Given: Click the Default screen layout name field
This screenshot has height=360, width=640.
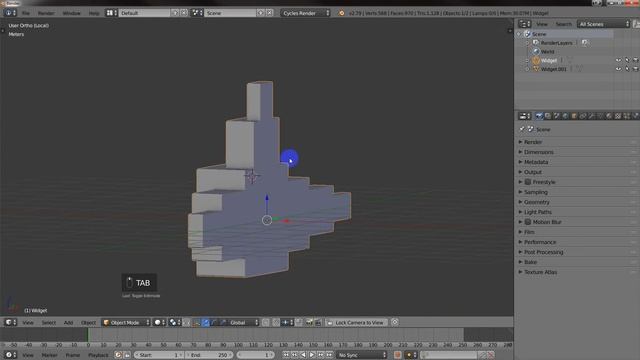Looking at the screenshot, I should coord(144,13).
